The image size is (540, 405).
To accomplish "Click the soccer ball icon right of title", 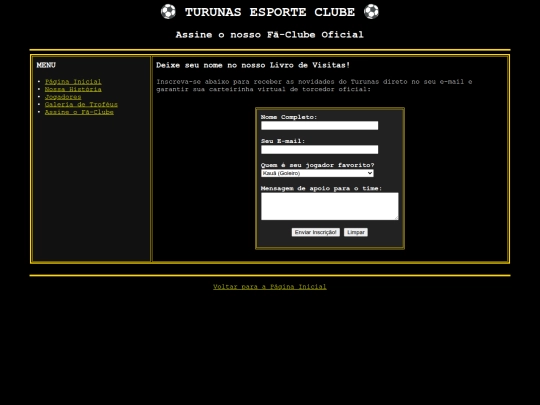I will [371, 12].
